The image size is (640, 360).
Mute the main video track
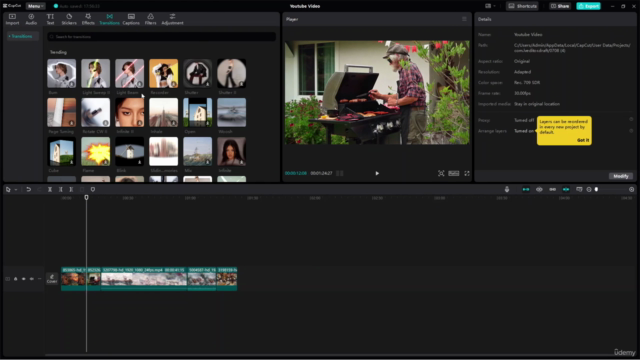[x=31, y=279]
